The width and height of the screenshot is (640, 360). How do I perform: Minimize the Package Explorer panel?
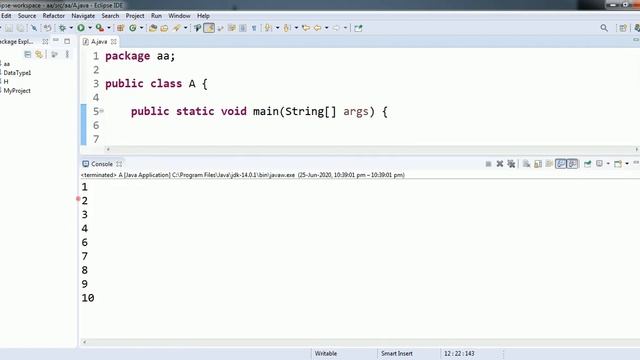[x=56, y=41]
